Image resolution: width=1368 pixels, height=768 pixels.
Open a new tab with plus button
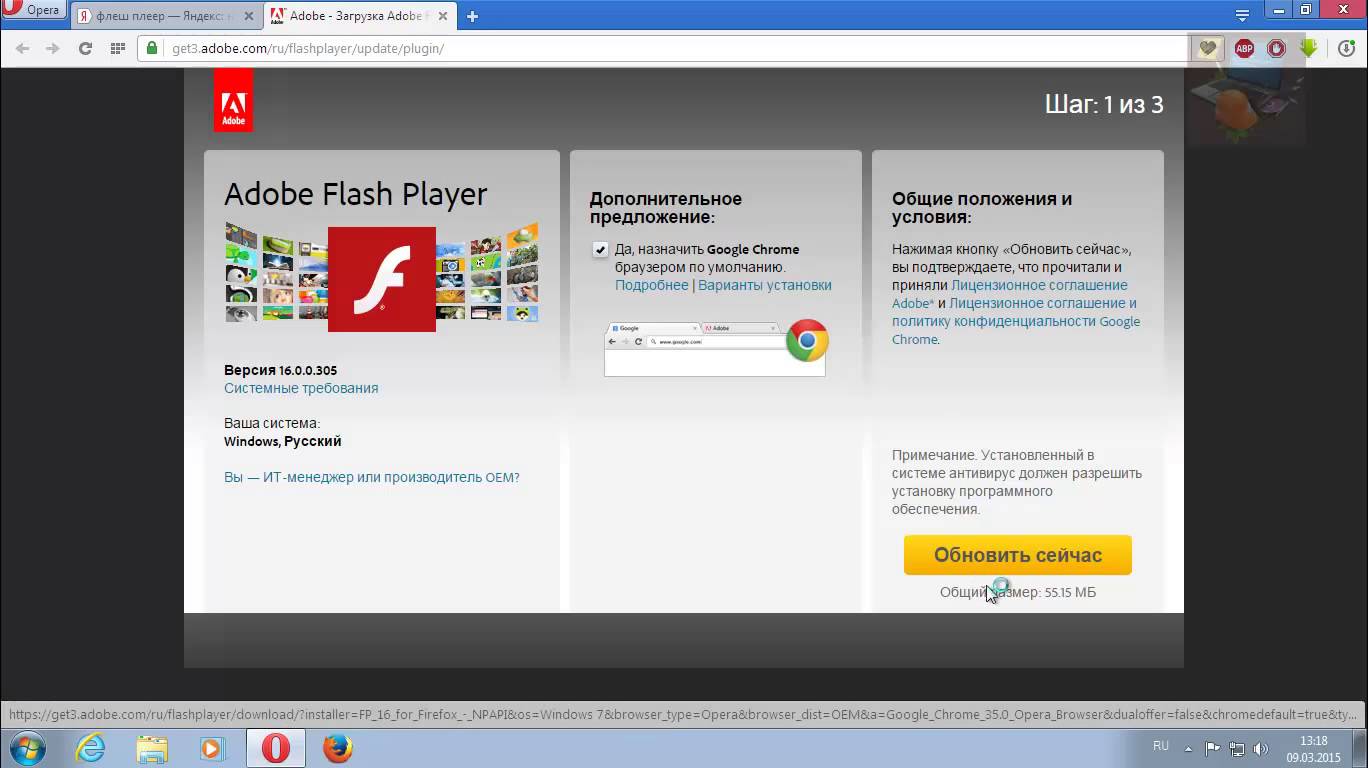point(472,16)
